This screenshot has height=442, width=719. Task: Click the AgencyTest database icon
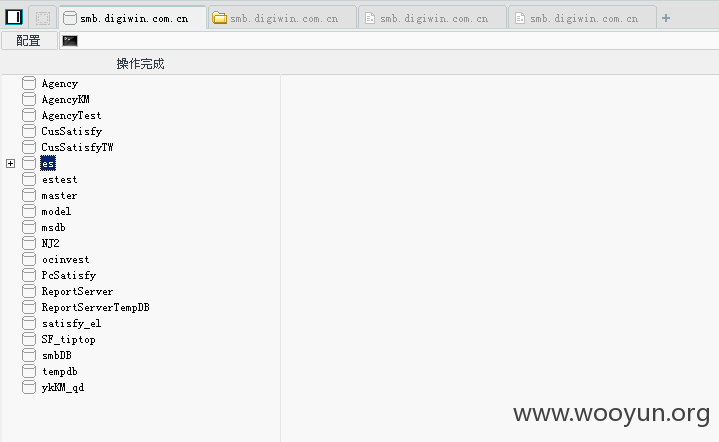click(29, 115)
